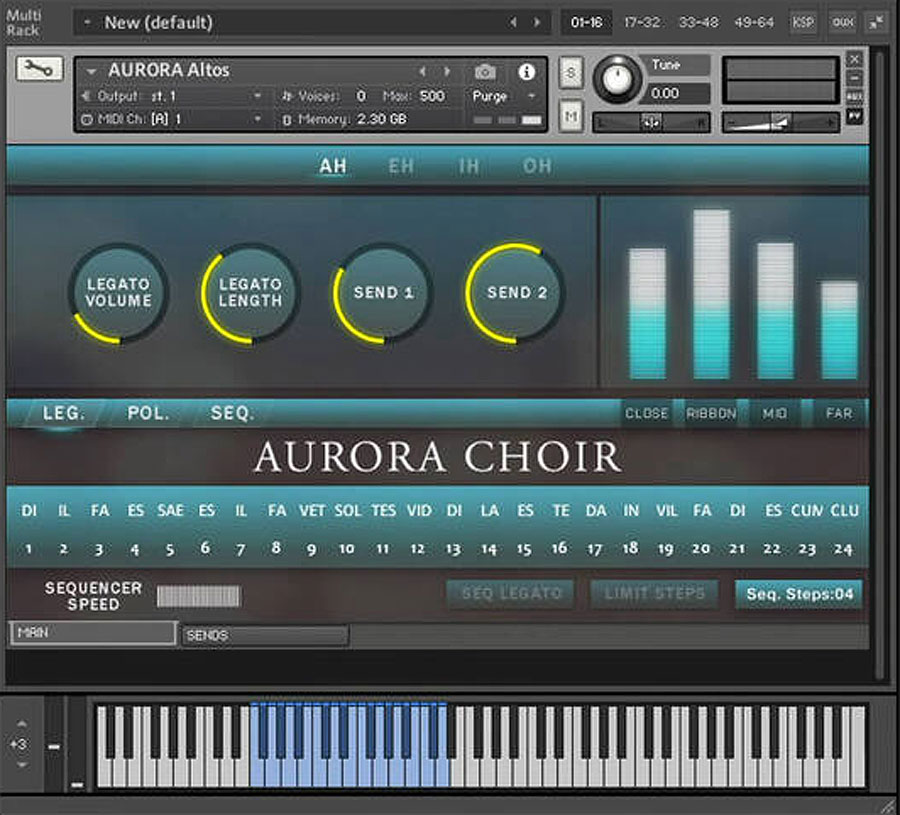Open the KSP script editor
This screenshot has width=900, height=815.
[803, 22]
